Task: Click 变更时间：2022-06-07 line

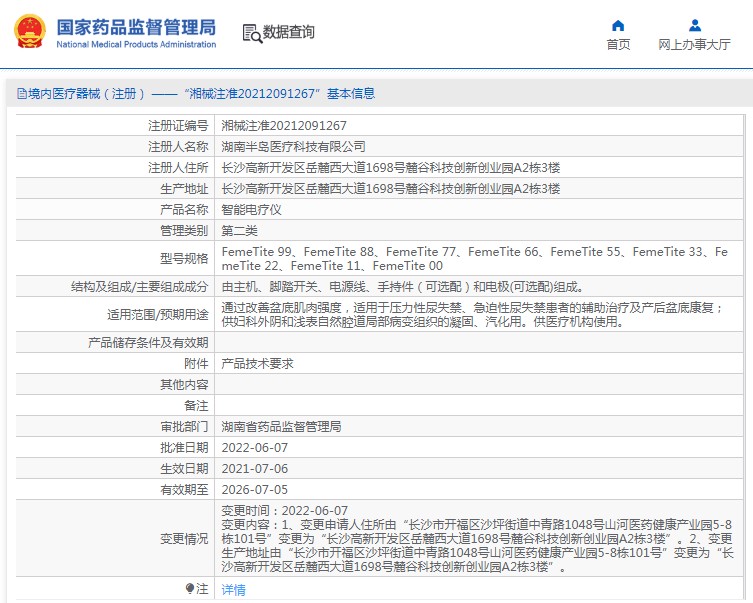Action: tap(284, 510)
